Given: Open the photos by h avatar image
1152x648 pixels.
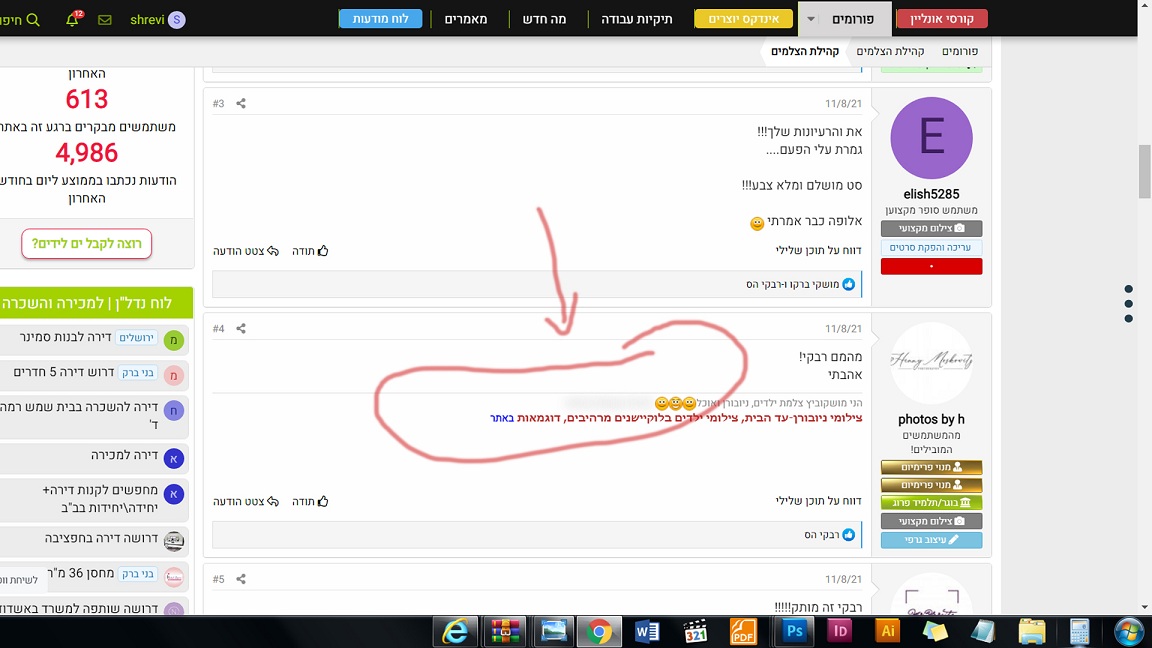Looking at the screenshot, I should coord(932,363).
